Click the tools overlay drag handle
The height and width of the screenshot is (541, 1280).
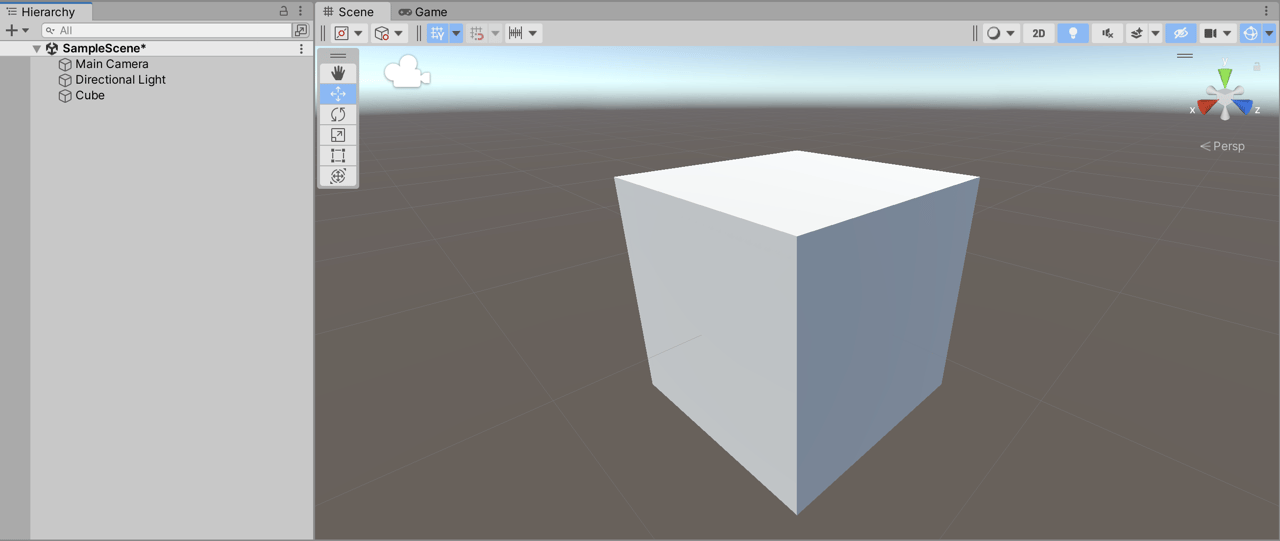[338, 56]
